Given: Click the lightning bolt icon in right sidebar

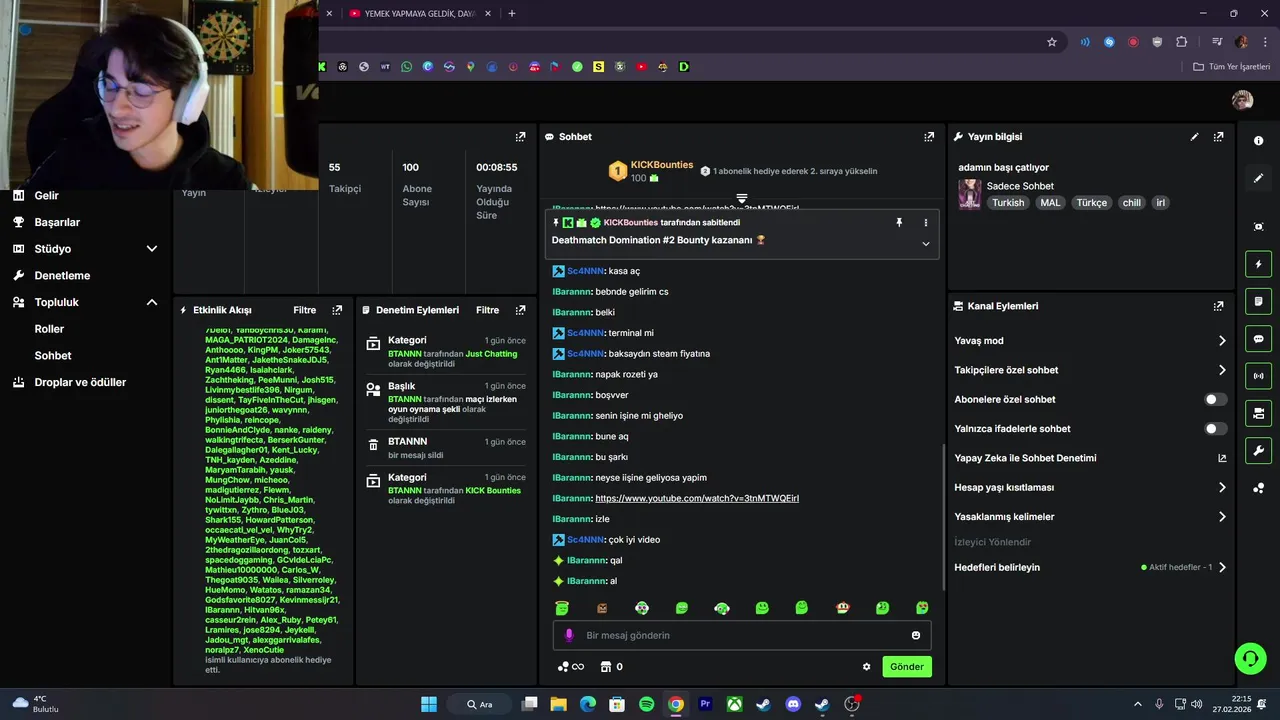Looking at the screenshot, I should 1259,265.
